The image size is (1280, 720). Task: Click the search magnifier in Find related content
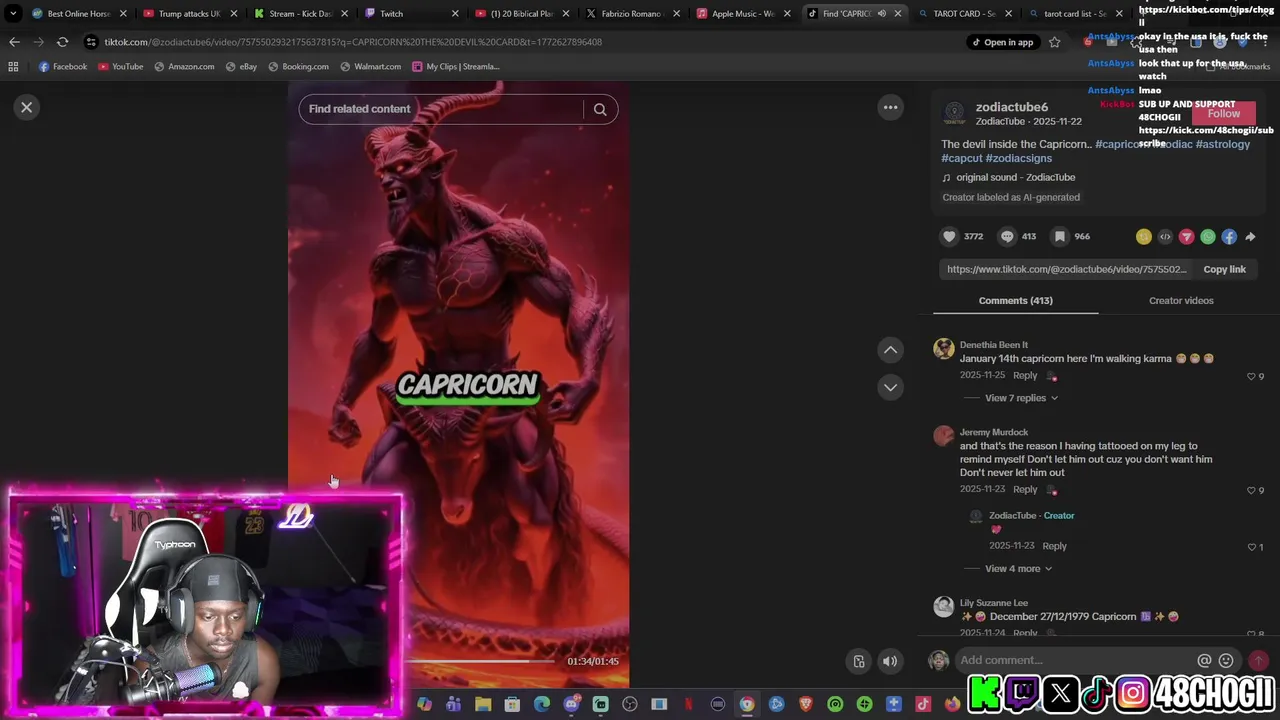600,109
